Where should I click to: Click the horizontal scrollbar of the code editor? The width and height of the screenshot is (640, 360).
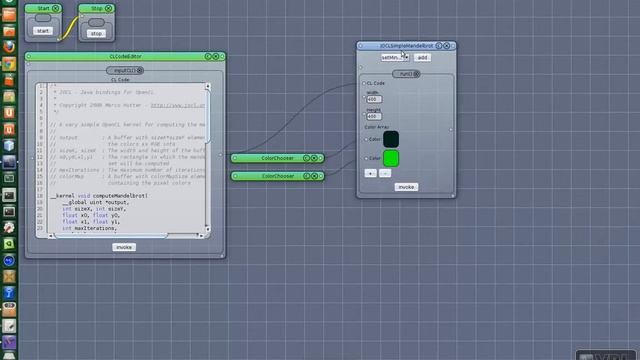pos(111,236)
